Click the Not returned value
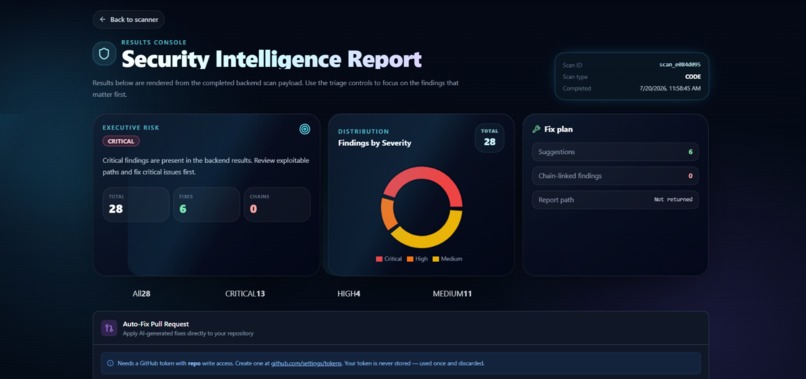Screen dimensions: 806x379 tap(673, 200)
